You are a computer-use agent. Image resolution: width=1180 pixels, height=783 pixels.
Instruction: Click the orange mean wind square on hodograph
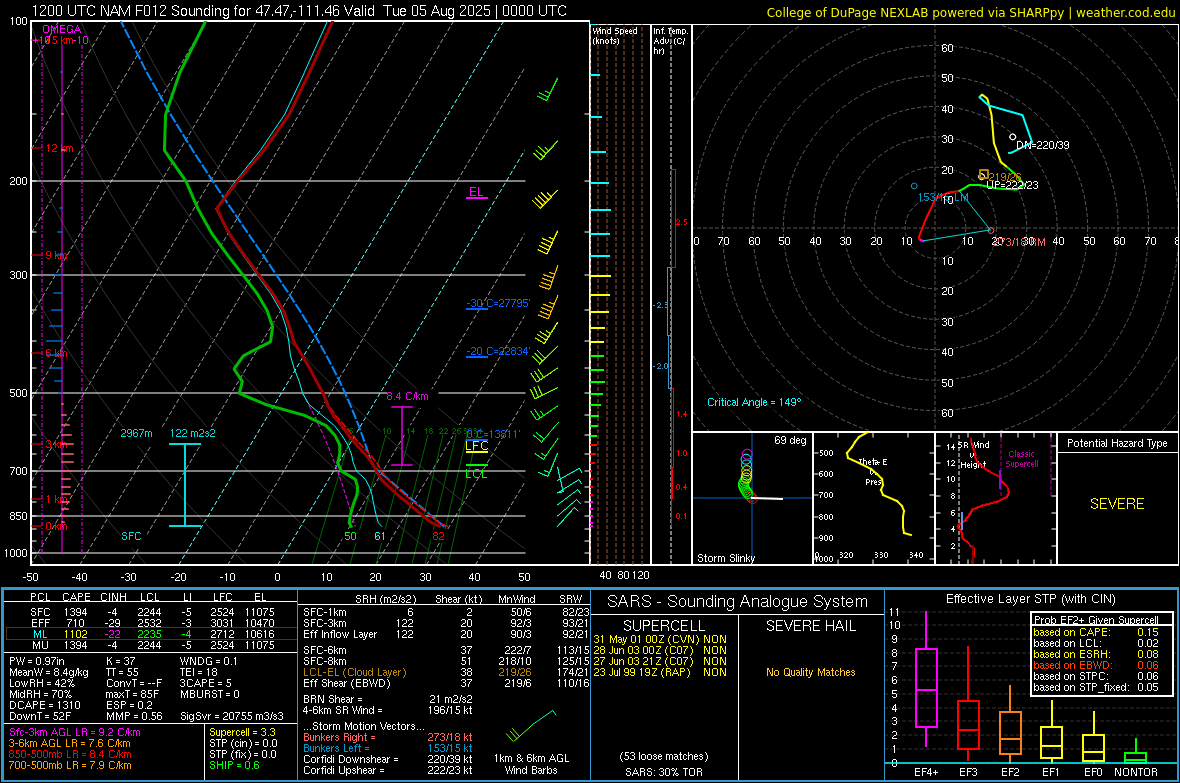(983, 175)
